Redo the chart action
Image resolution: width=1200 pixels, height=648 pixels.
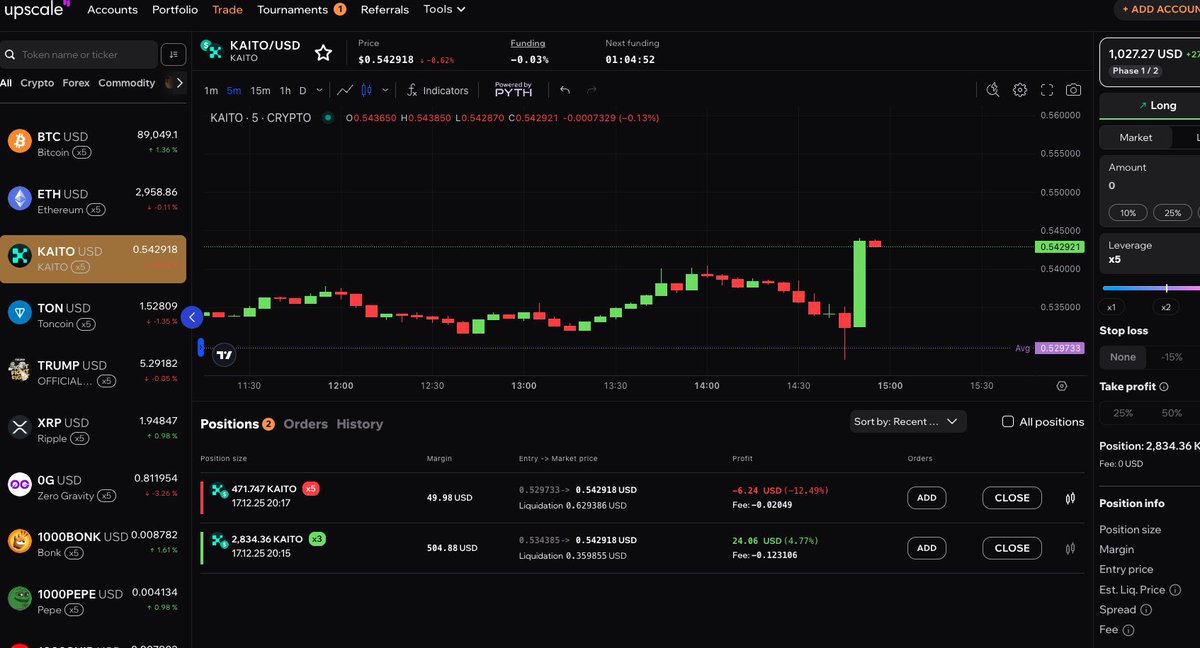(591, 90)
